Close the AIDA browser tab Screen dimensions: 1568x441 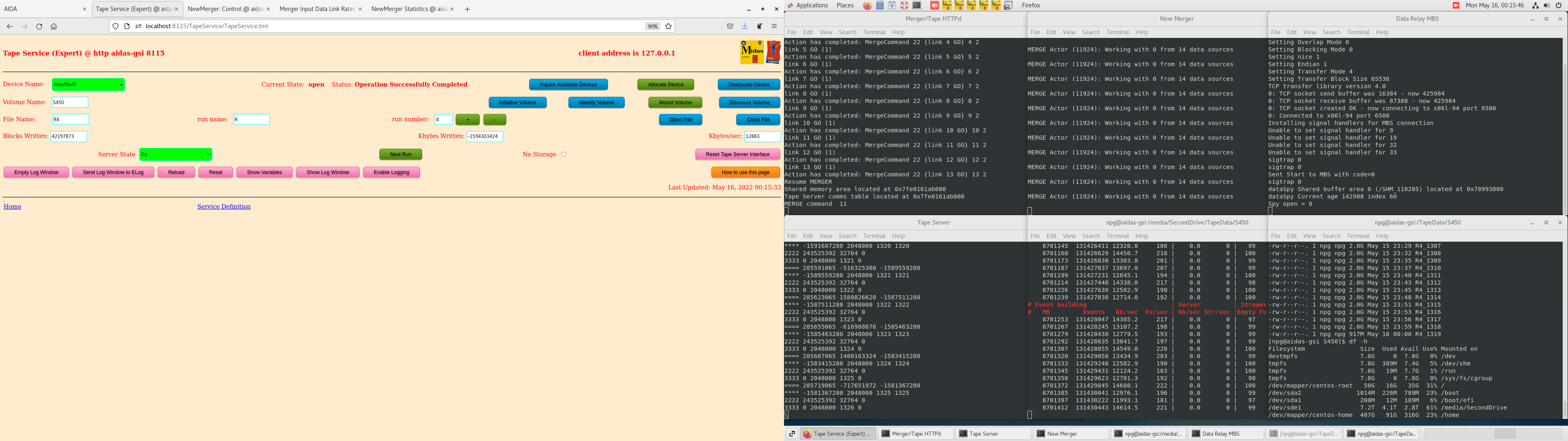click(x=85, y=9)
